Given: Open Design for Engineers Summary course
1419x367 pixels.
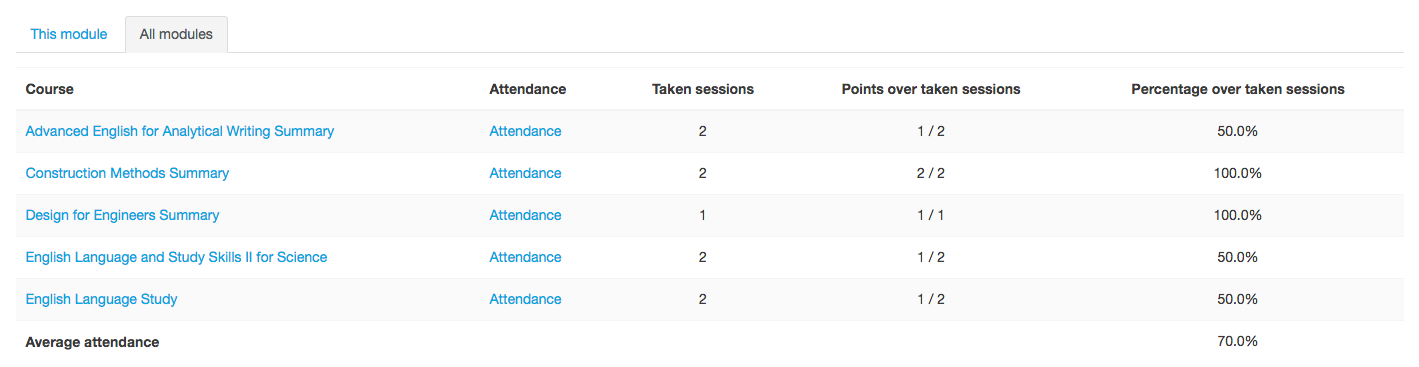Looking at the screenshot, I should point(122,215).
